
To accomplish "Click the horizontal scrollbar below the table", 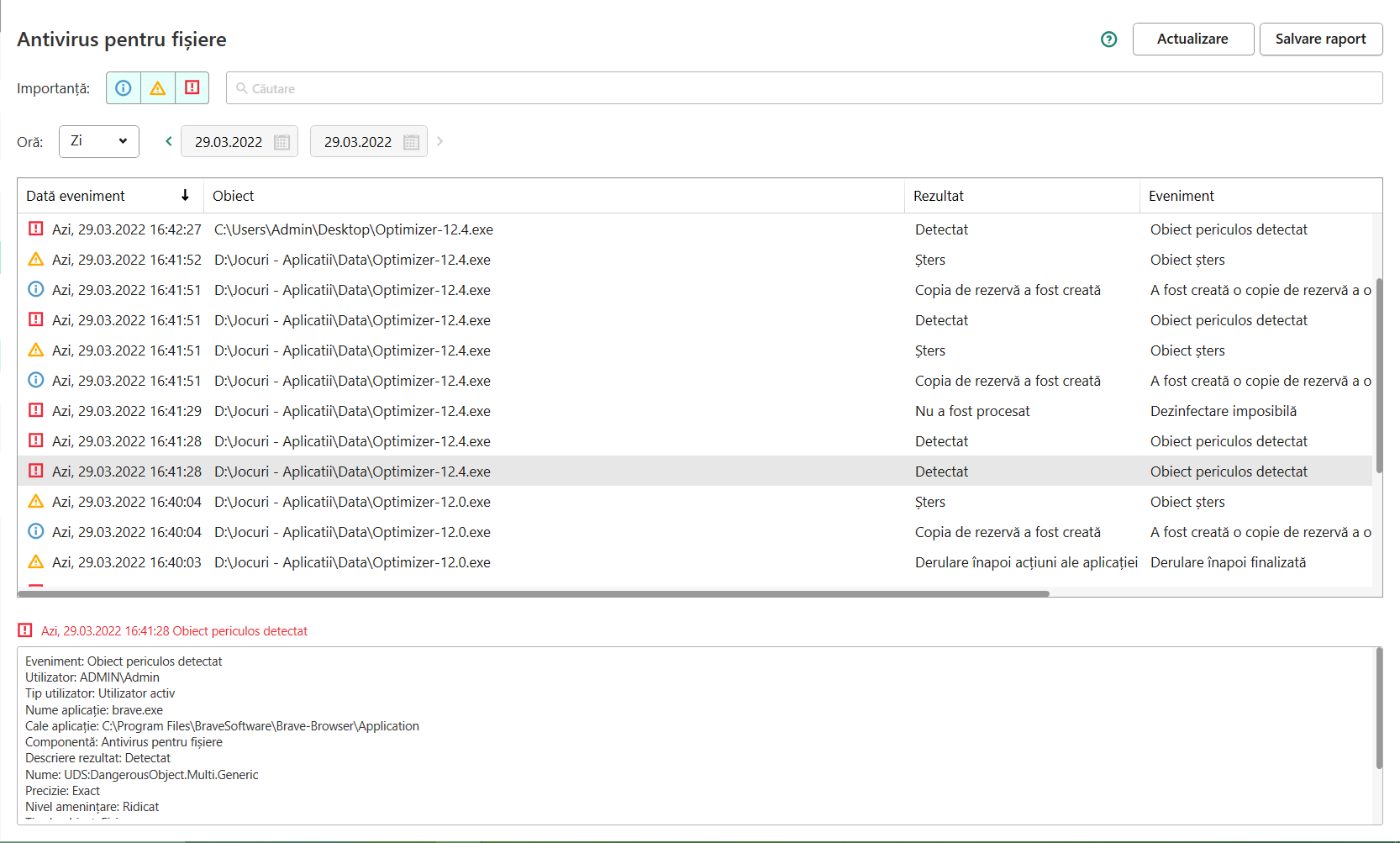I will click(529, 594).
